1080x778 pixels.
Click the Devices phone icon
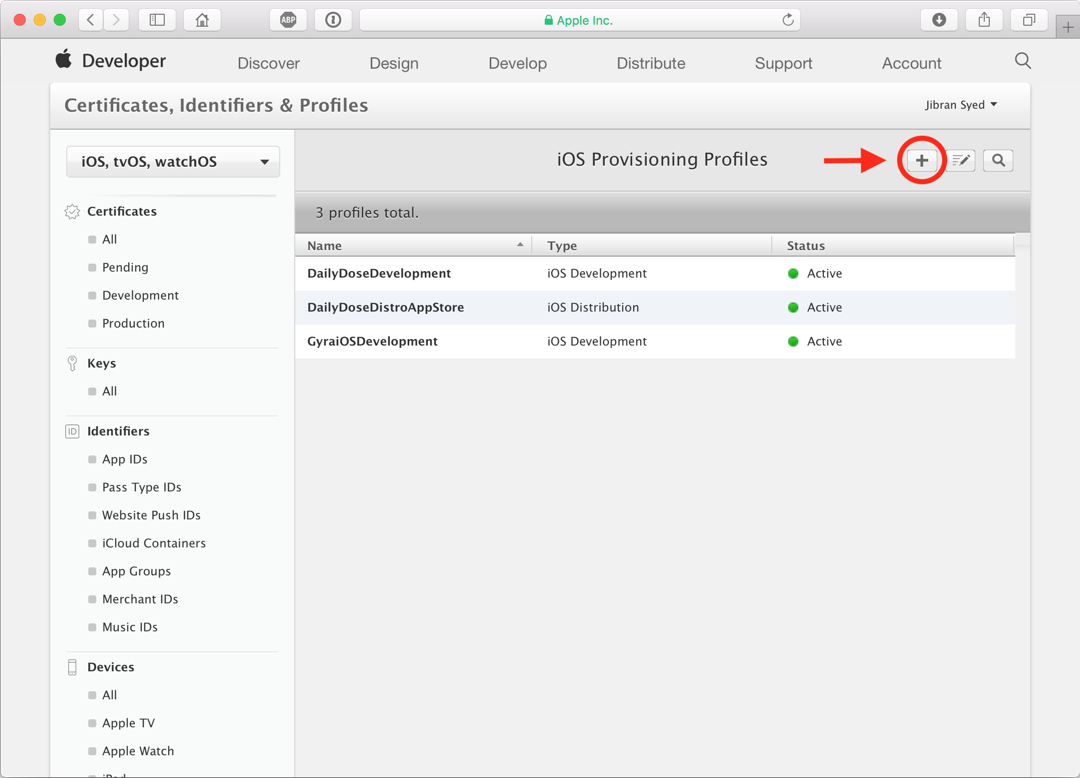pyautogui.click(x=72, y=667)
